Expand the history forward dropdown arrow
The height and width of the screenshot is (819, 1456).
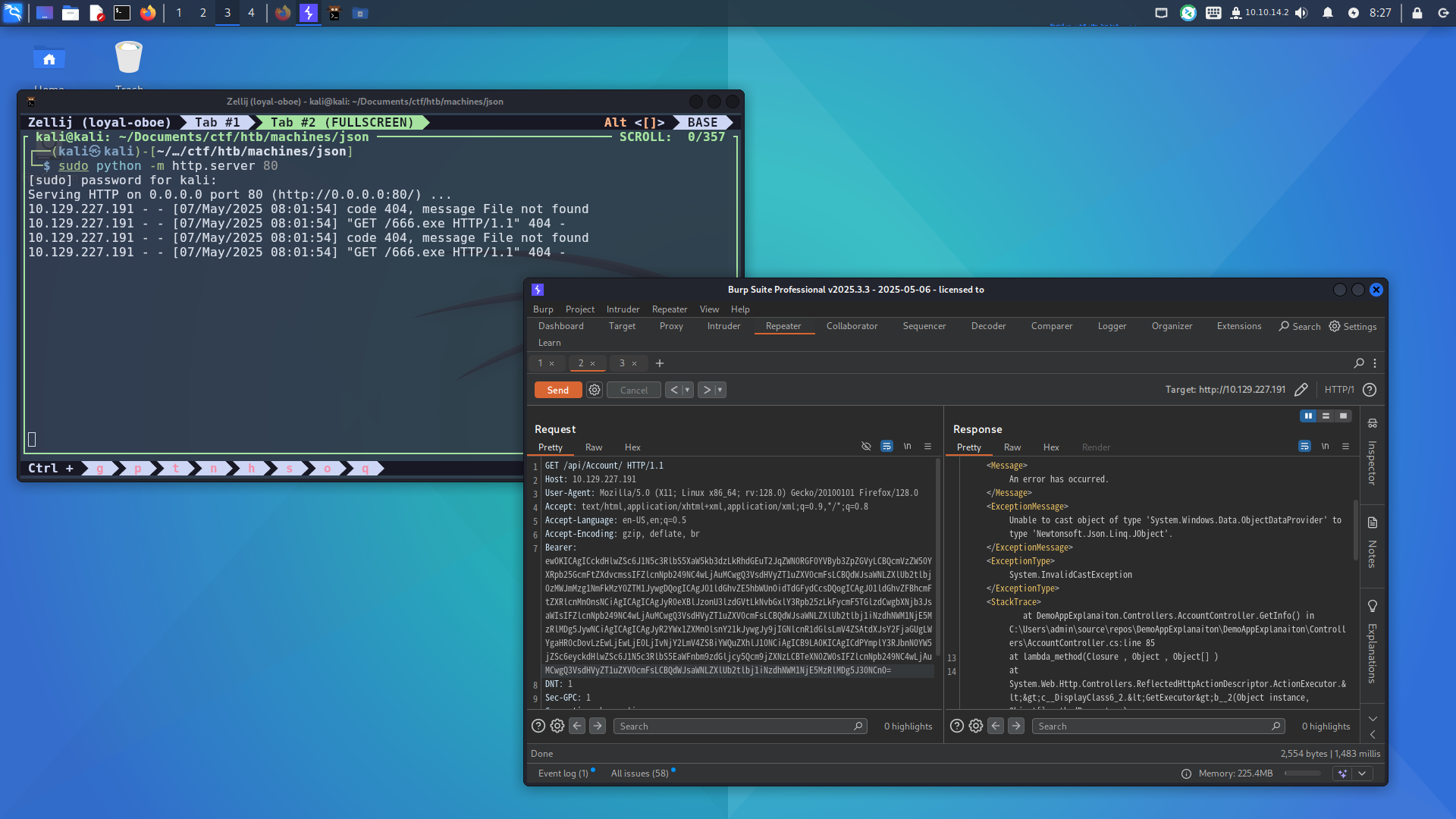point(720,390)
